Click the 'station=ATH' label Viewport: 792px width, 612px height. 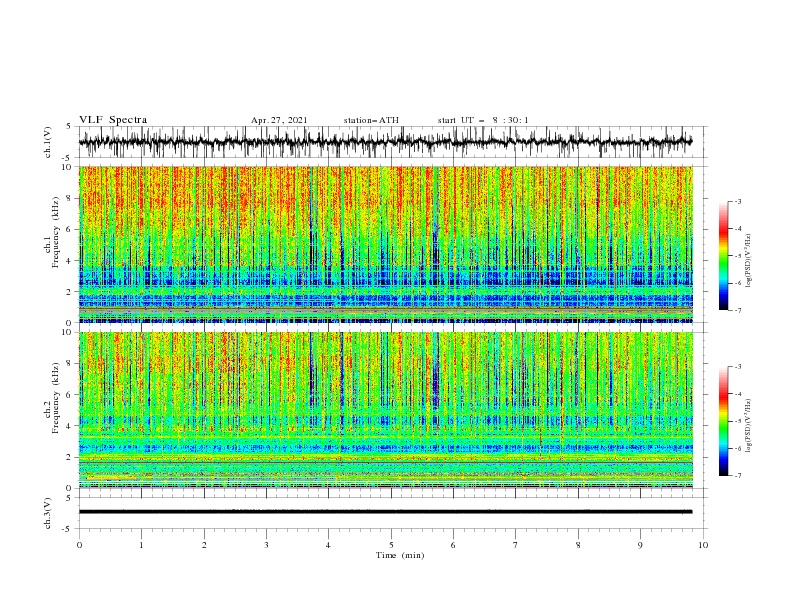tap(371, 120)
